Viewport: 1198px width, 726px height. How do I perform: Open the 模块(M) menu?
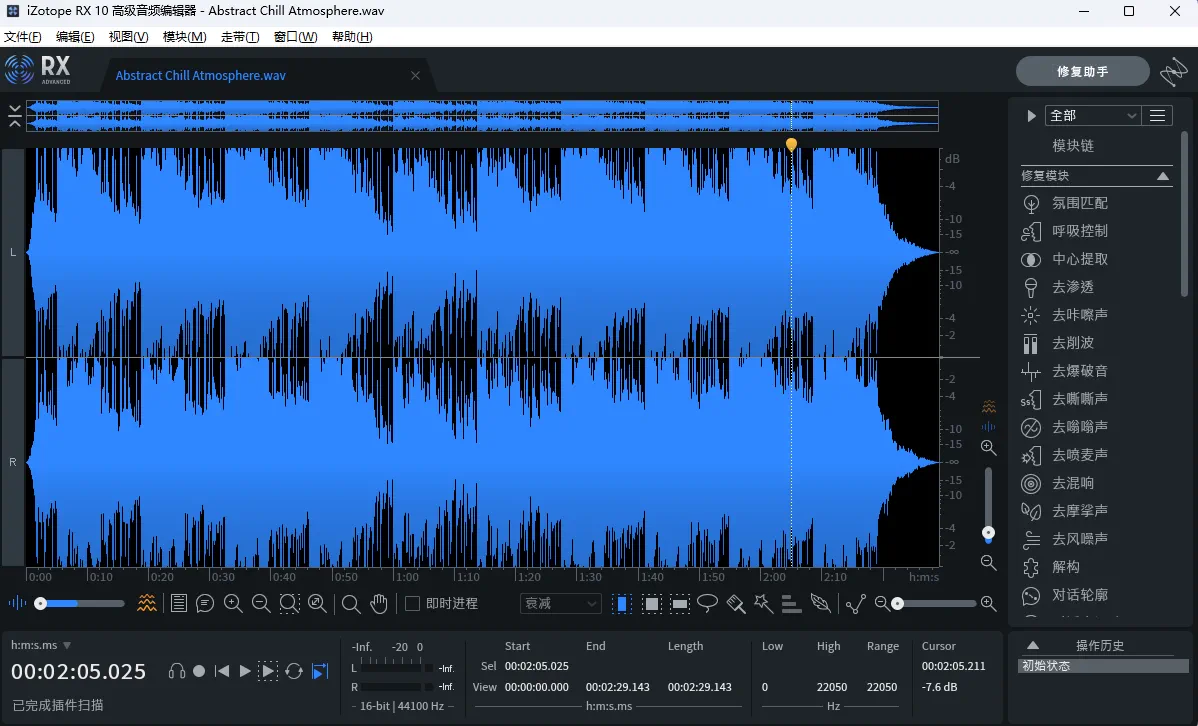click(x=184, y=36)
